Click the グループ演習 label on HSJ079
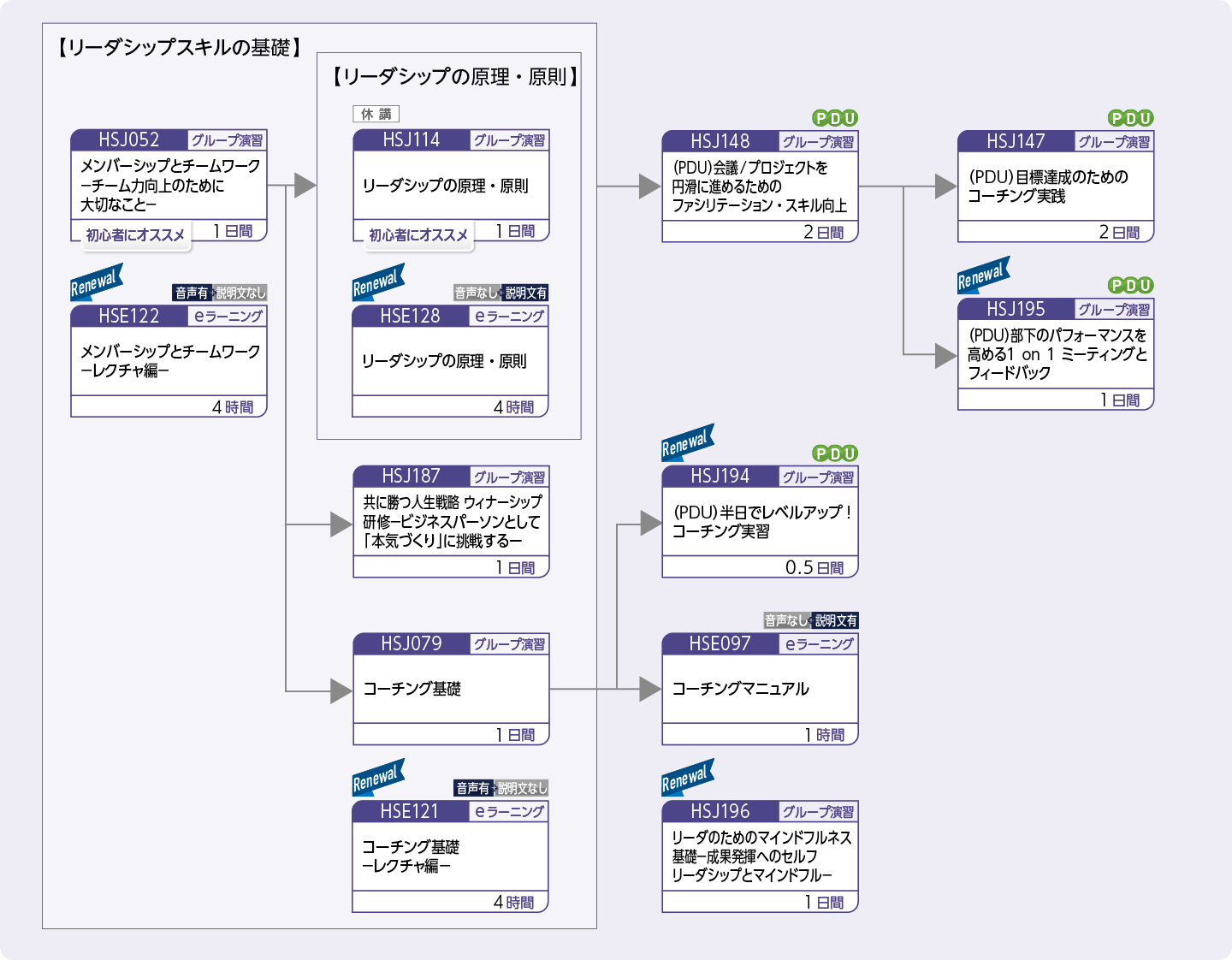This screenshot has width=1232, height=960. tap(509, 643)
